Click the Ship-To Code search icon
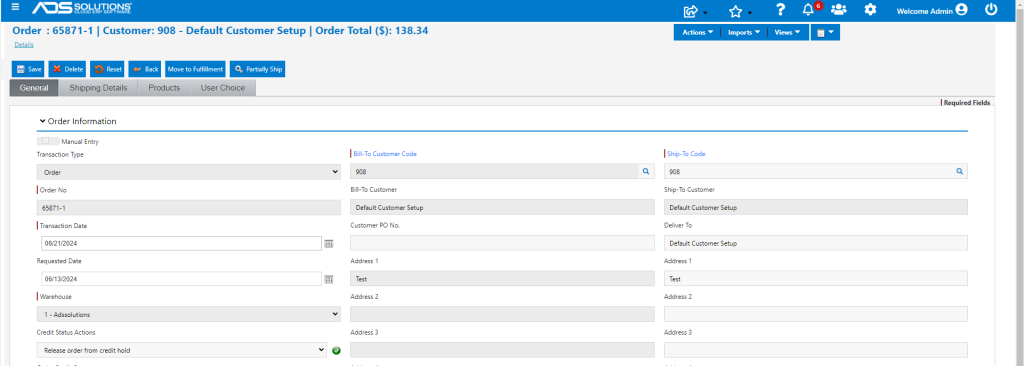Viewport: 1024px width, 366px height. point(960,171)
